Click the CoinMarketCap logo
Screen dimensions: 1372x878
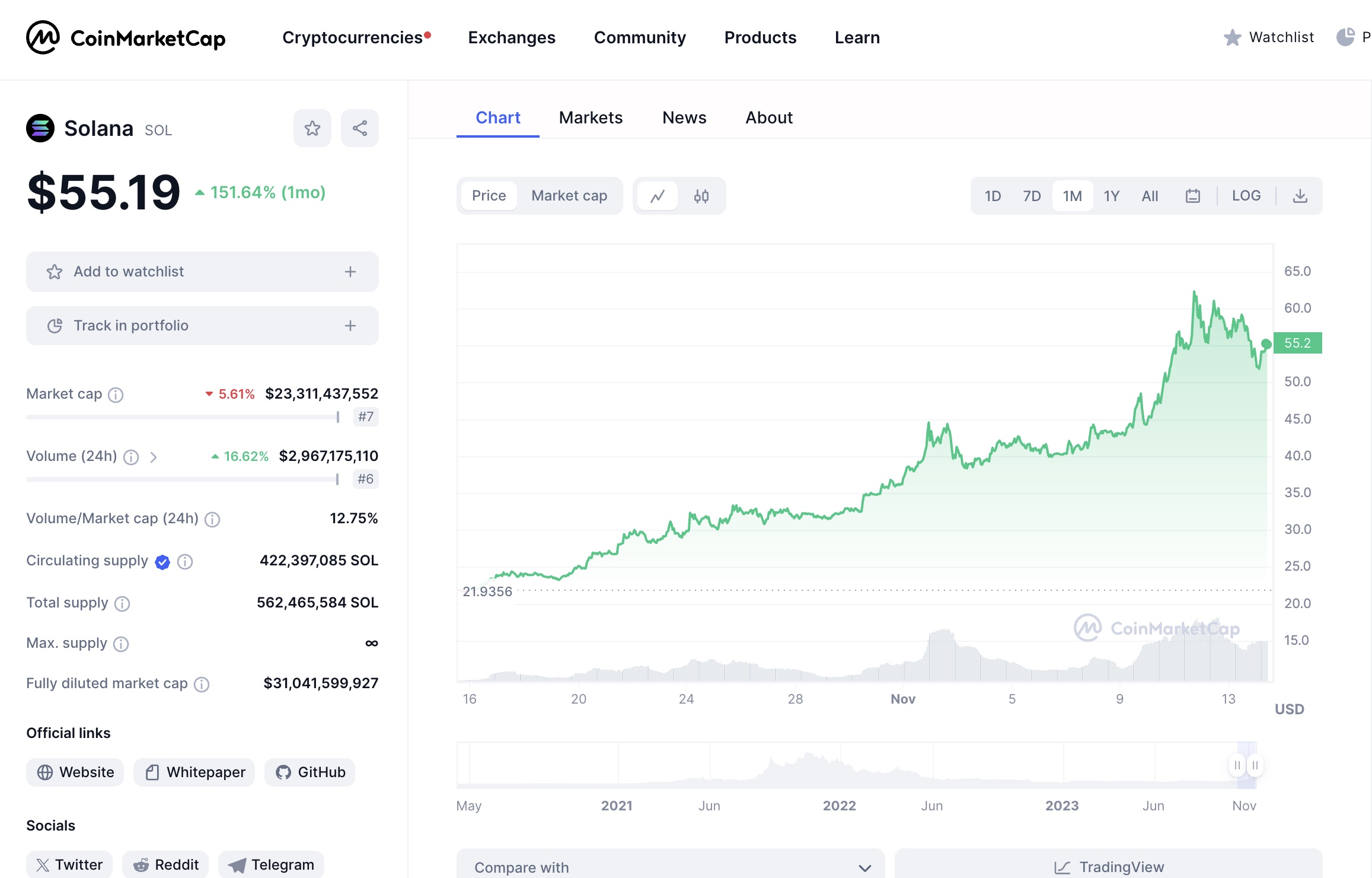coord(126,37)
